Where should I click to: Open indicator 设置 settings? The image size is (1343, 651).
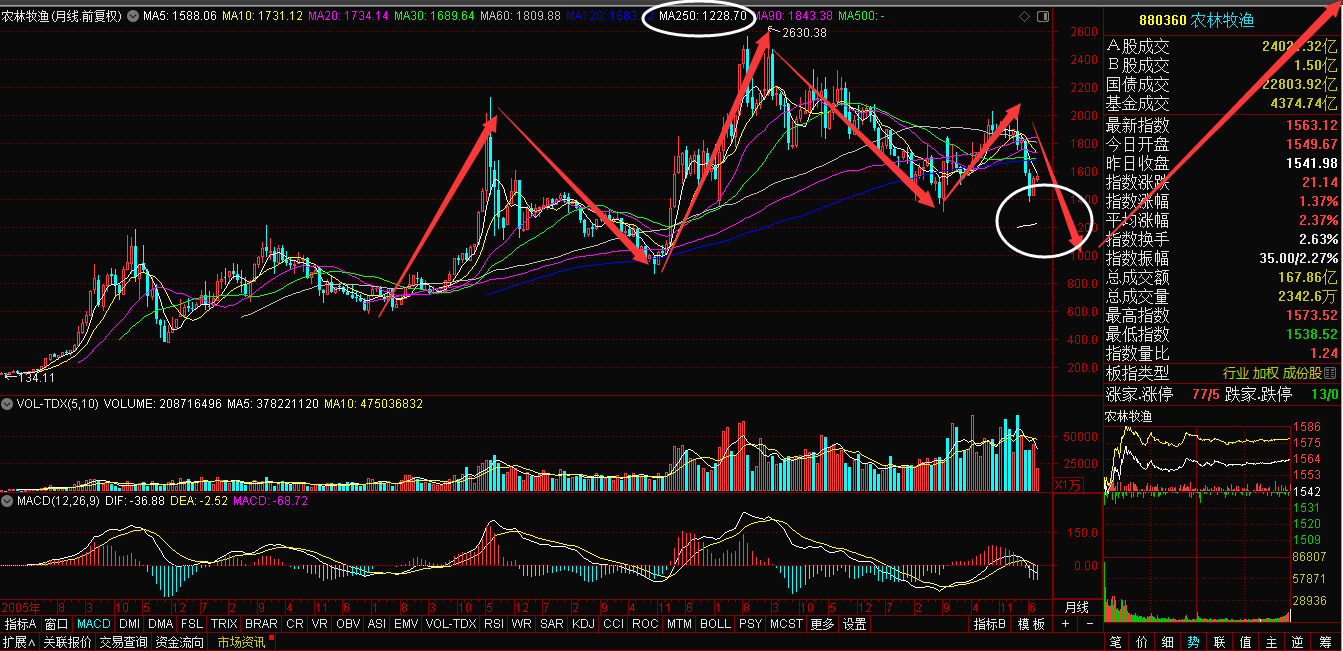click(855, 624)
